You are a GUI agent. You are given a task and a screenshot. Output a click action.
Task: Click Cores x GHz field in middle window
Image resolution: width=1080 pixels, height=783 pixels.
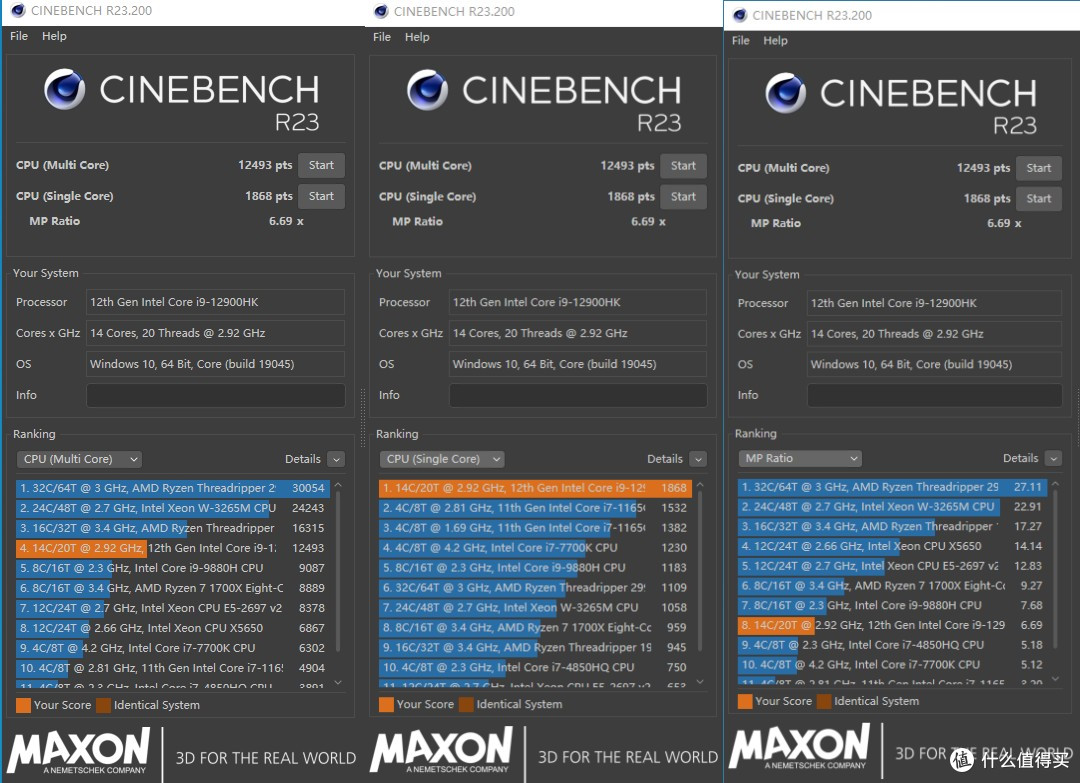(578, 333)
